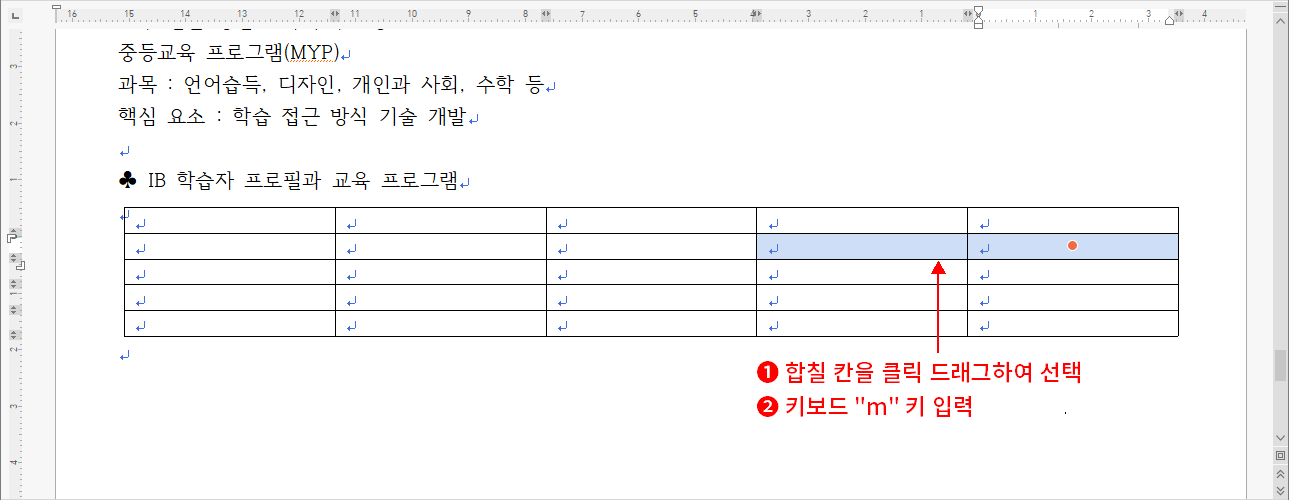Click the top-left cell of the table
The image size is (1289, 500).
[230, 221]
